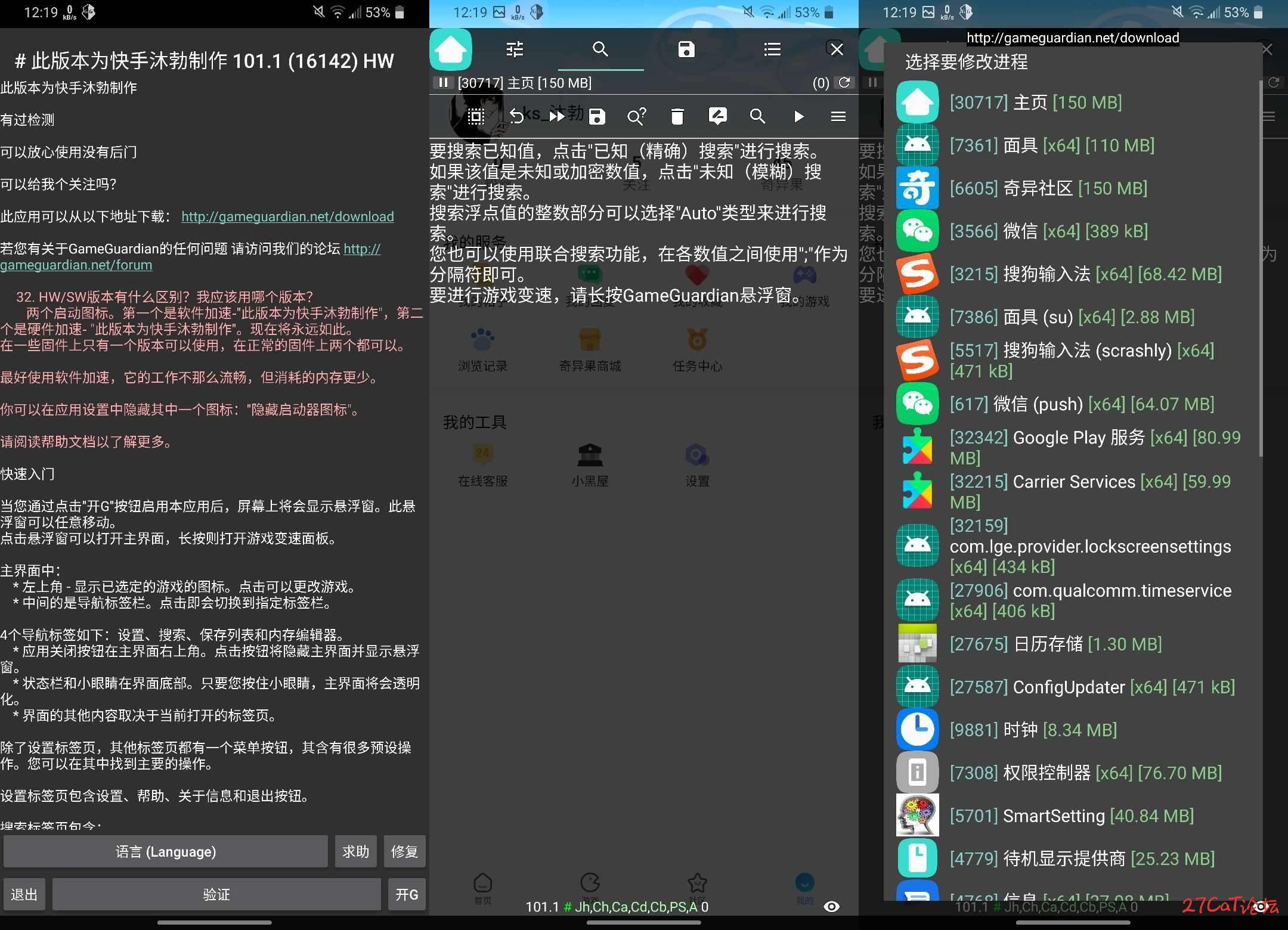Select process [30717] 主页
This screenshot has width=1288, height=930.
click(1073, 102)
